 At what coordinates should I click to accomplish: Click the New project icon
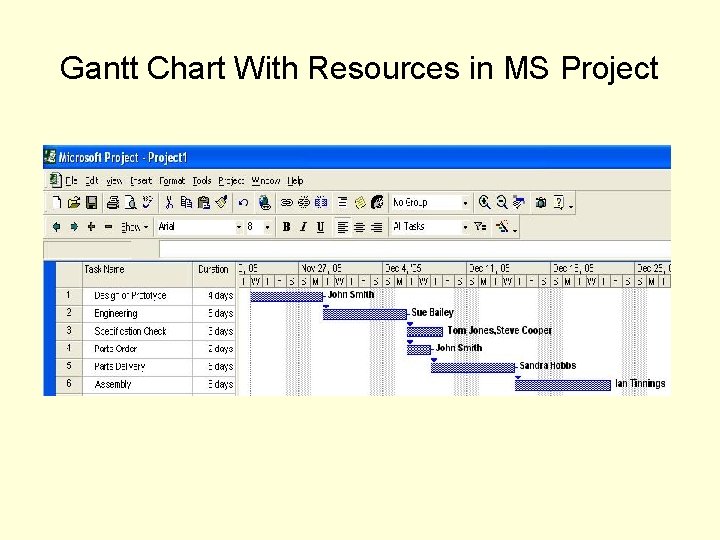(x=56, y=202)
